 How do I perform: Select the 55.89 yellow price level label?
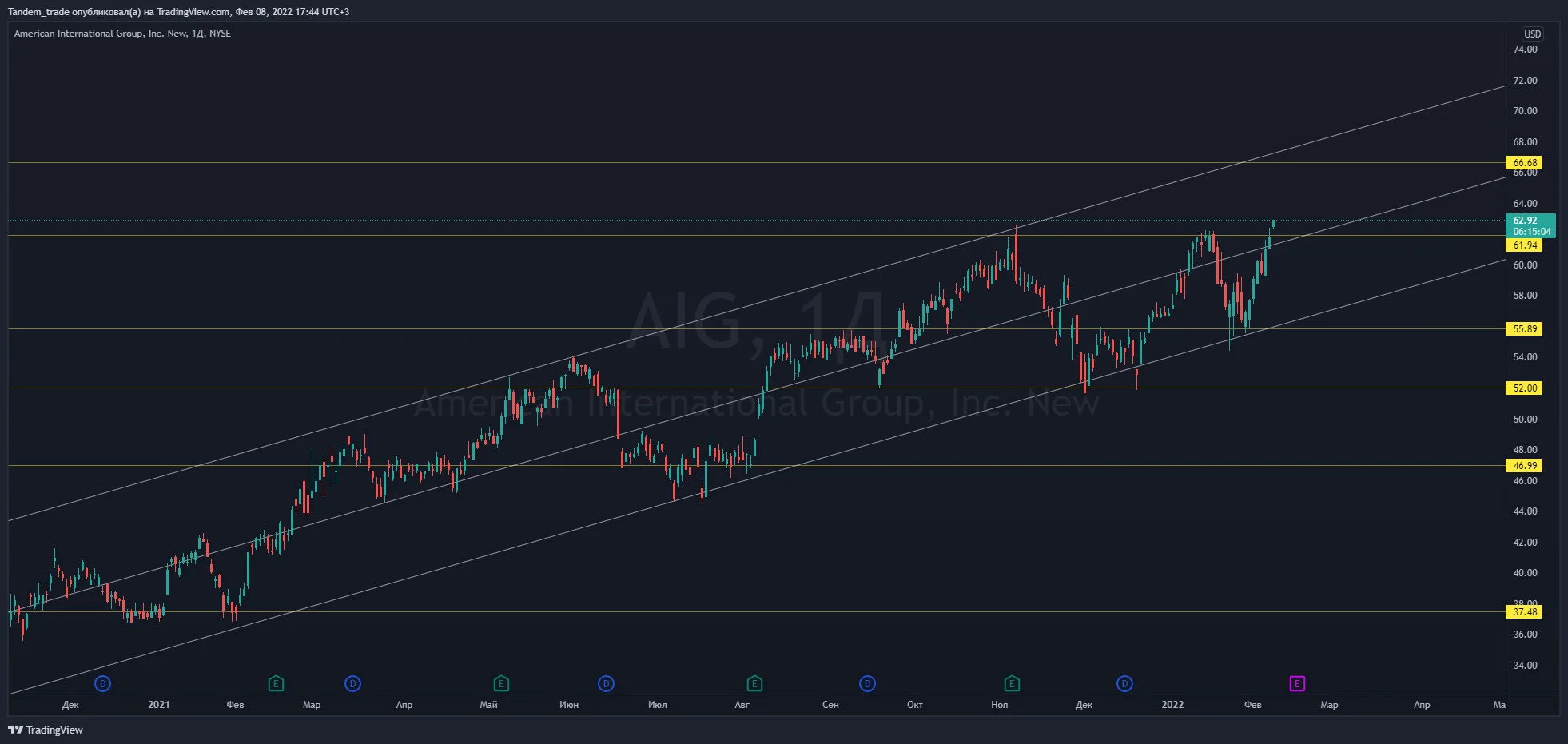click(x=1525, y=328)
